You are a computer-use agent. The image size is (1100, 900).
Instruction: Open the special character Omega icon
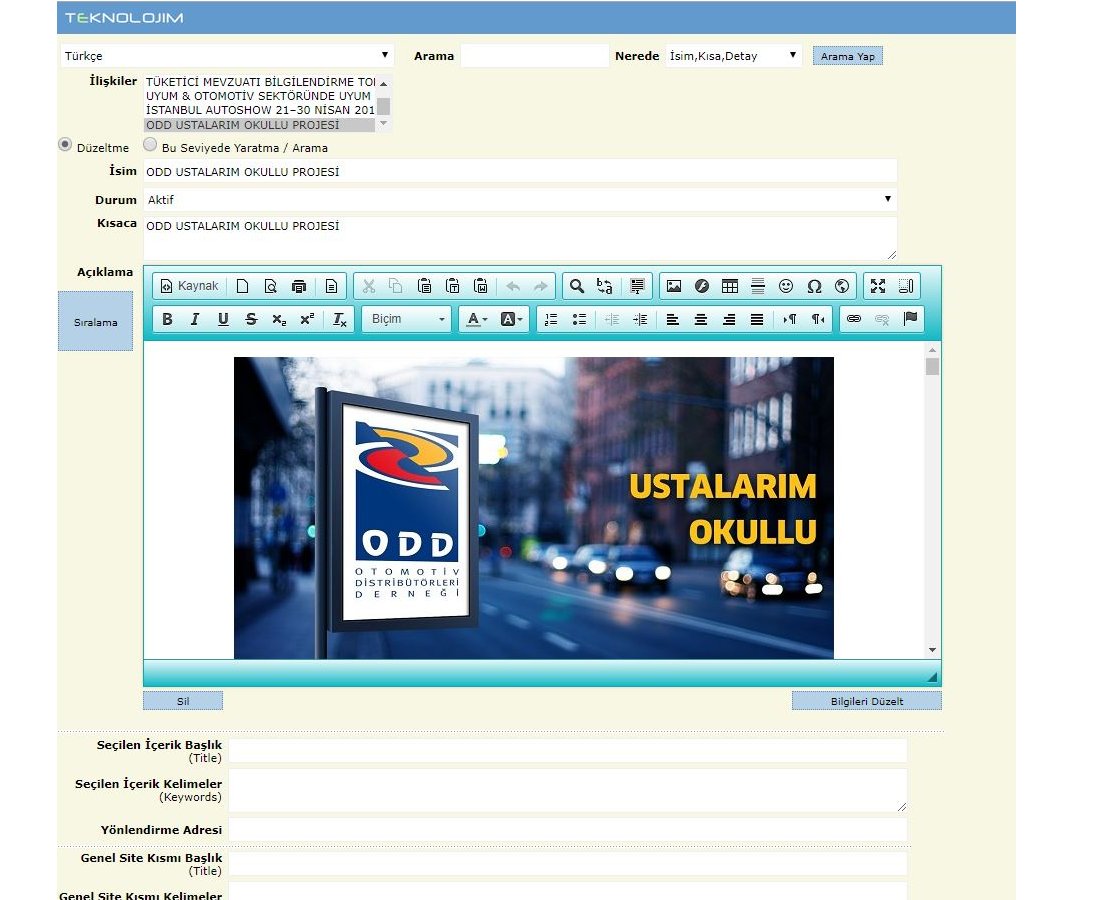pyautogui.click(x=814, y=286)
